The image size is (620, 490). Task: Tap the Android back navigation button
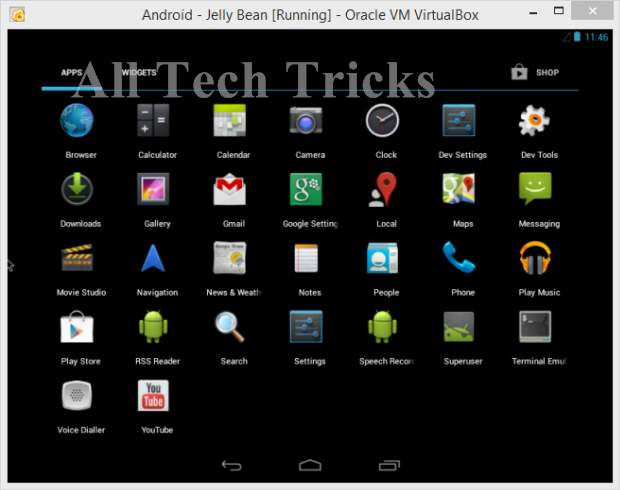pyautogui.click(x=231, y=465)
